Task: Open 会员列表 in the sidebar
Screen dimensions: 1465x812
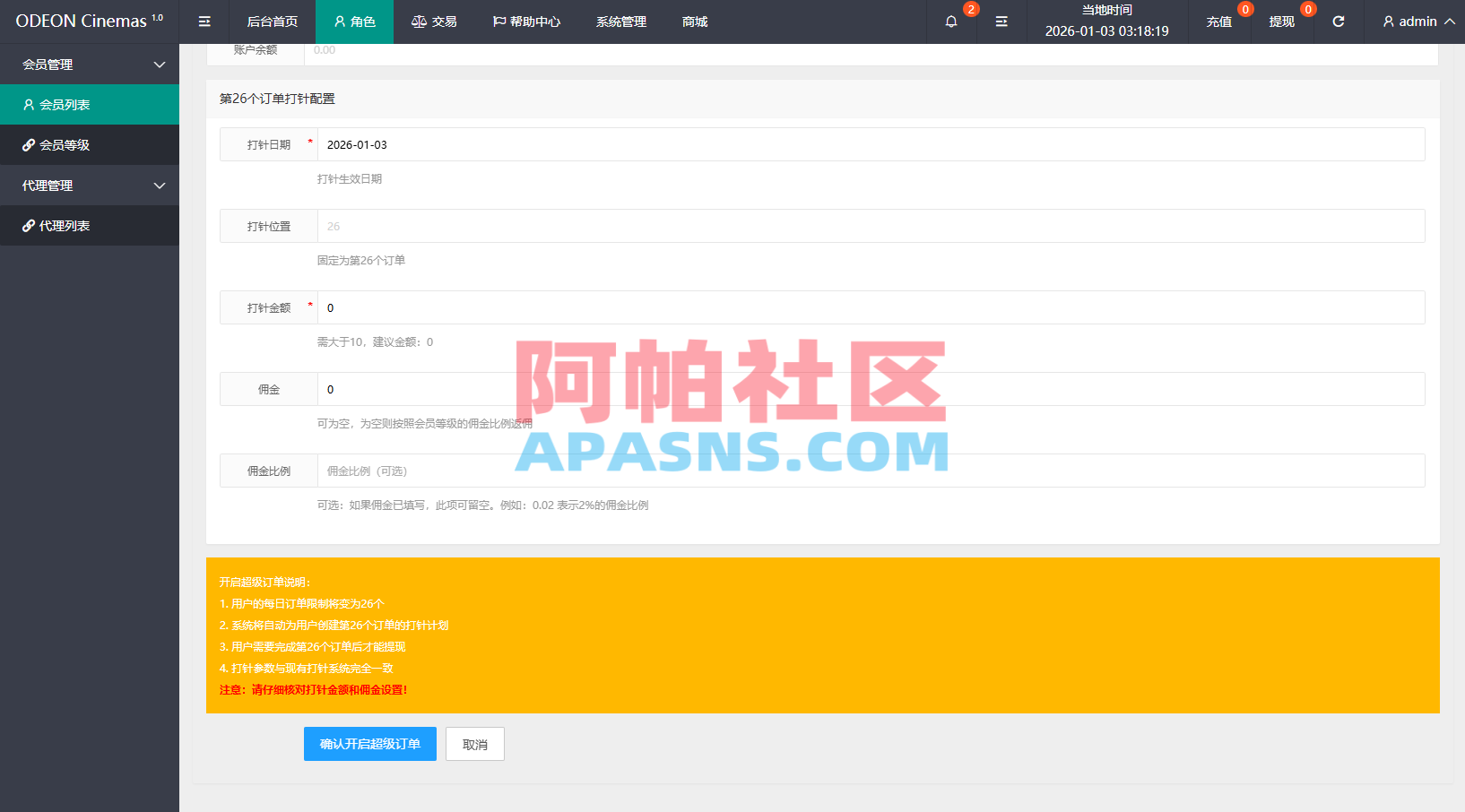Action: (x=90, y=105)
